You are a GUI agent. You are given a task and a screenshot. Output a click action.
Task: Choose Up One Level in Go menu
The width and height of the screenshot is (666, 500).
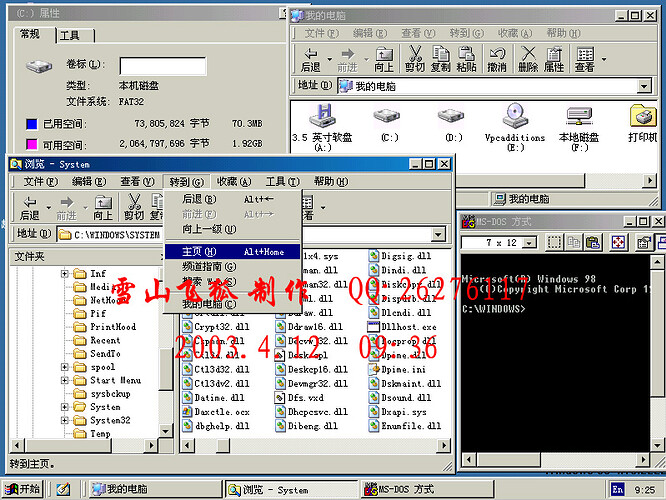click(x=232, y=229)
